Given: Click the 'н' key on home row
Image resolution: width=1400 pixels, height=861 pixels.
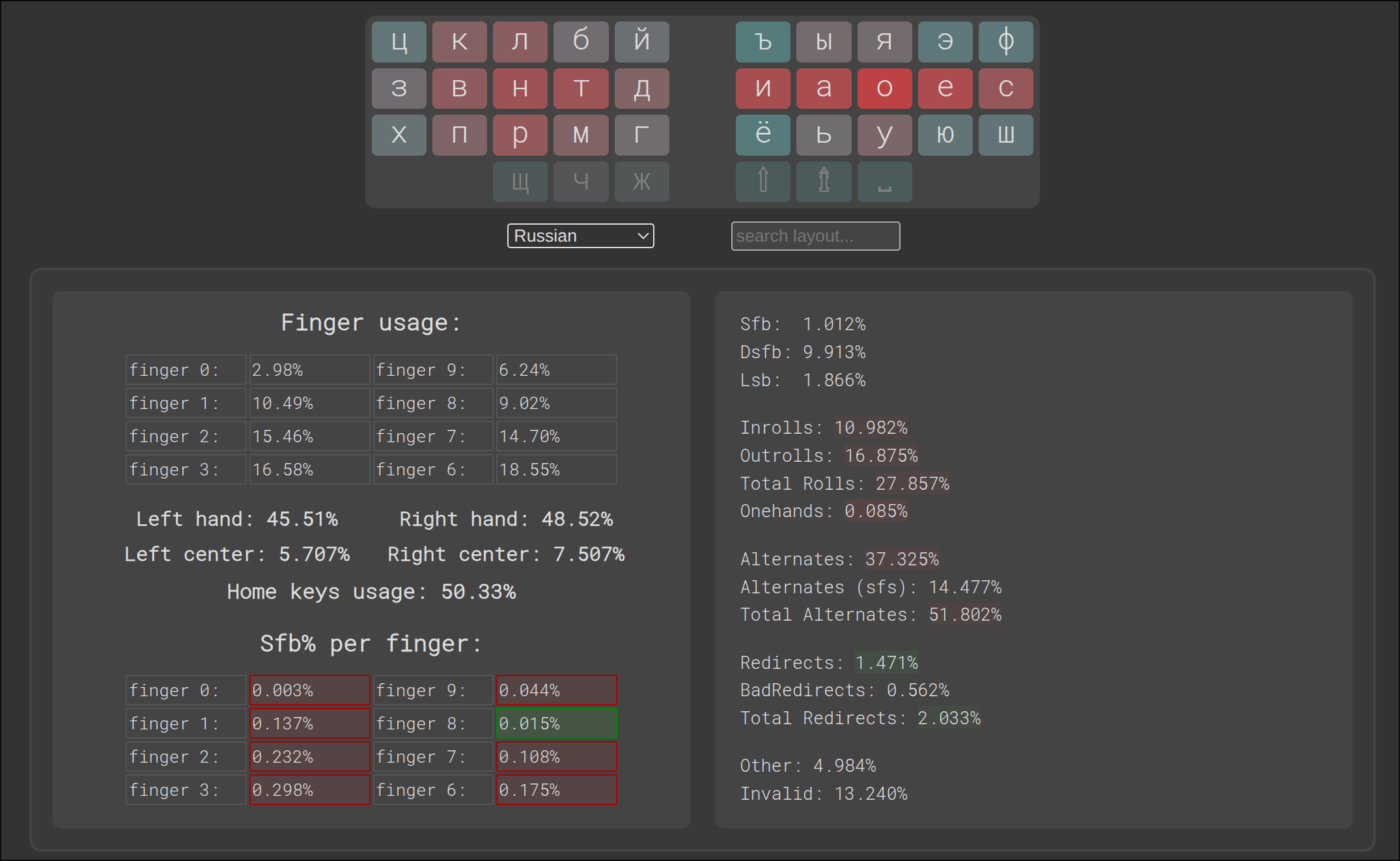Looking at the screenshot, I should tap(520, 88).
